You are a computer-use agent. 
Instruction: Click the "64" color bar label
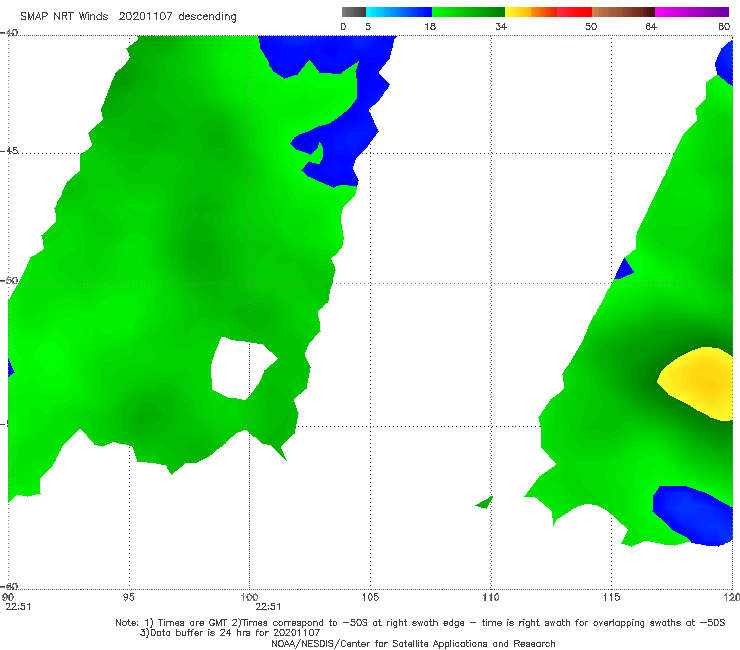651,26
